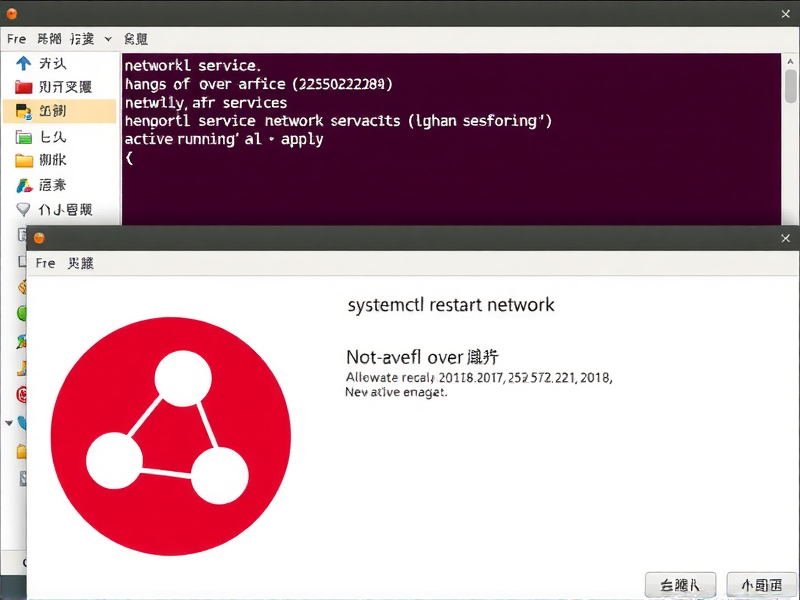Image resolution: width=800 pixels, height=600 pixels.
Task: Select the red starburst icon in the lower sidebar
Action: click(20, 394)
